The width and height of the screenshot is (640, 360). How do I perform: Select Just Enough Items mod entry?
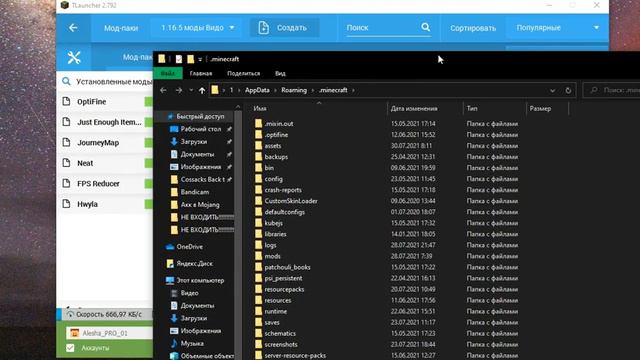coord(104,122)
